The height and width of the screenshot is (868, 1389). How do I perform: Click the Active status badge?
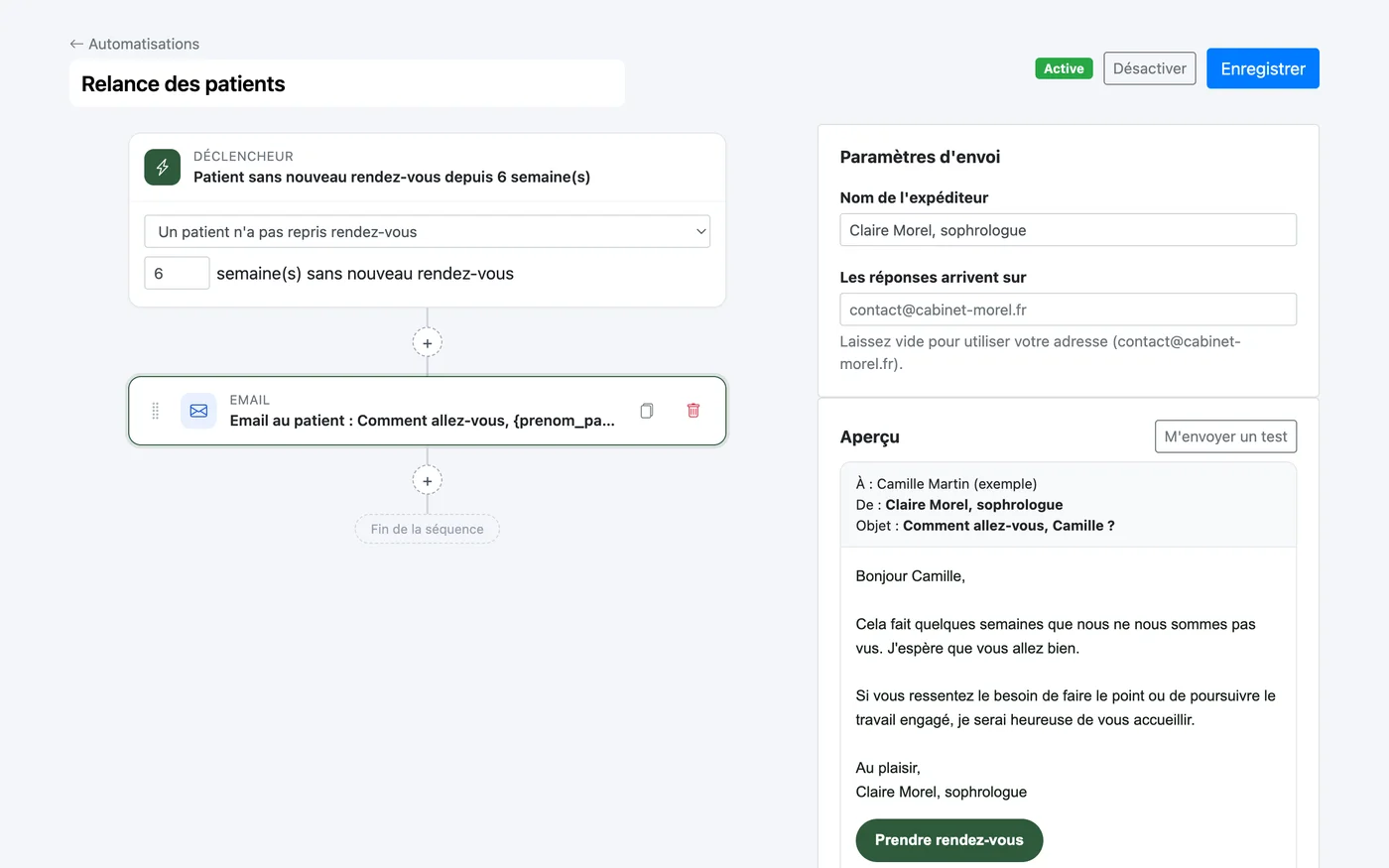click(1064, 68)
